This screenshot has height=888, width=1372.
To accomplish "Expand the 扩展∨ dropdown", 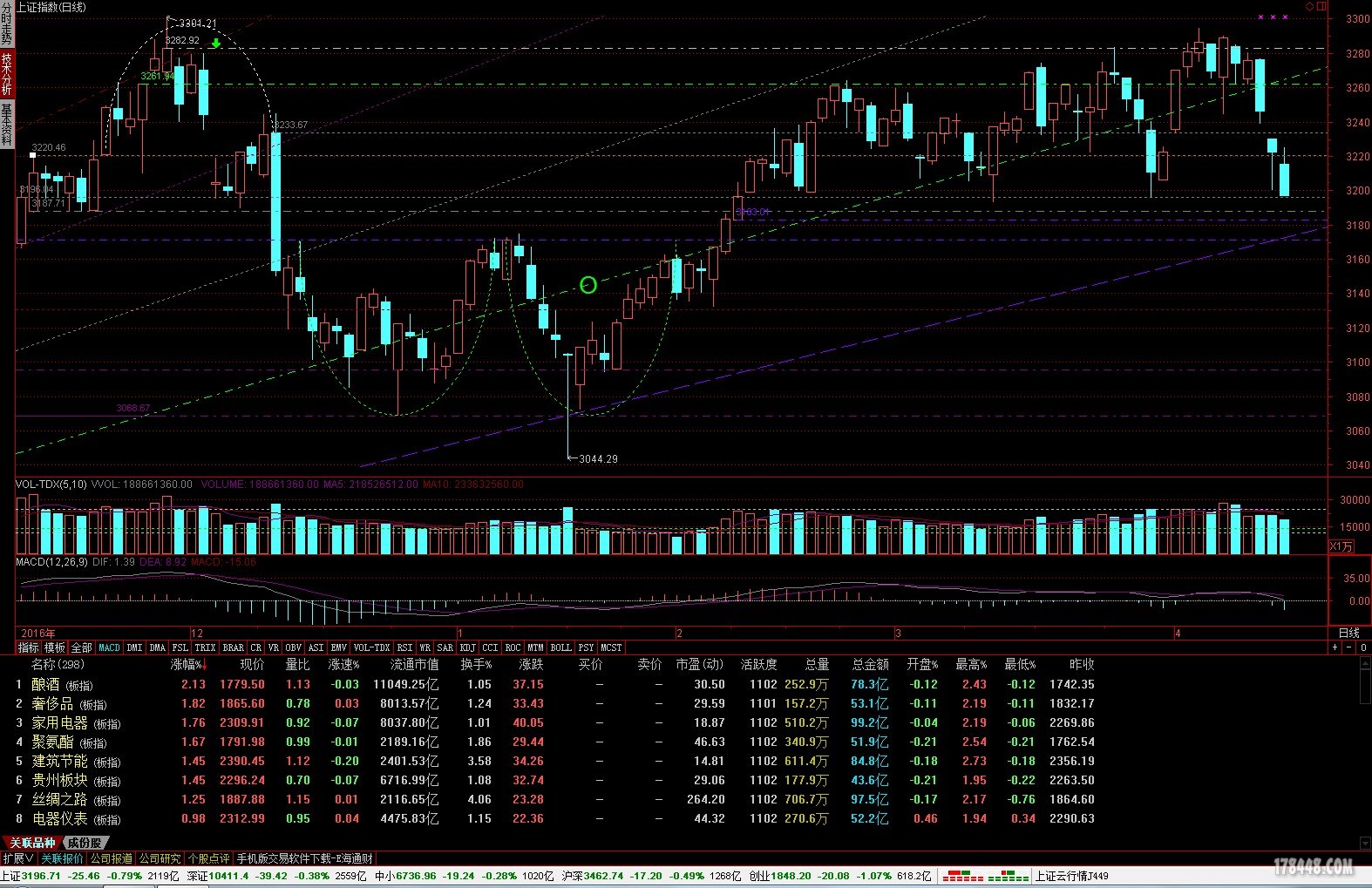I will click(x=17, y=858).
